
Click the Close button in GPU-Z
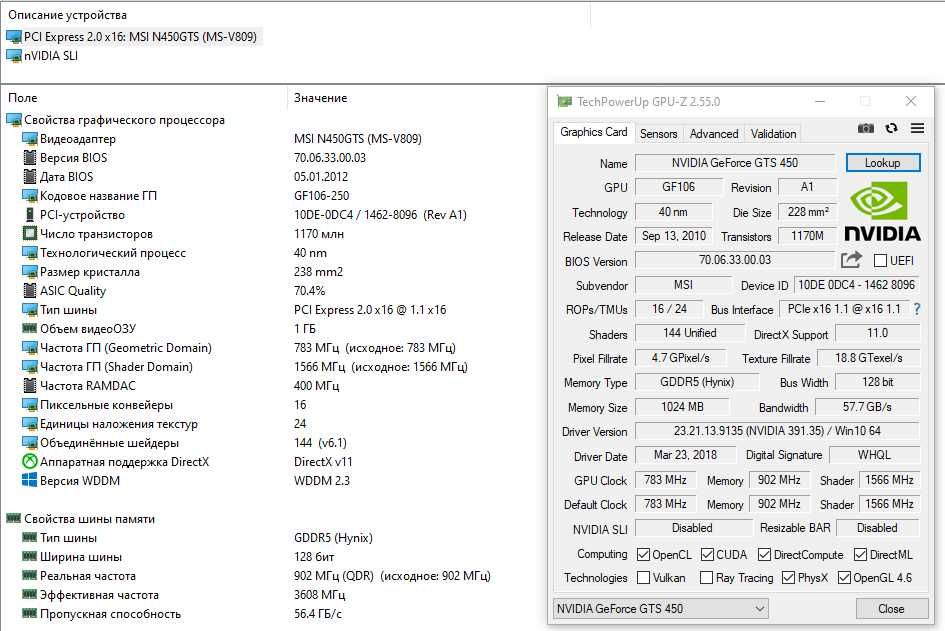pyautogui.click(x=891, y=609)
